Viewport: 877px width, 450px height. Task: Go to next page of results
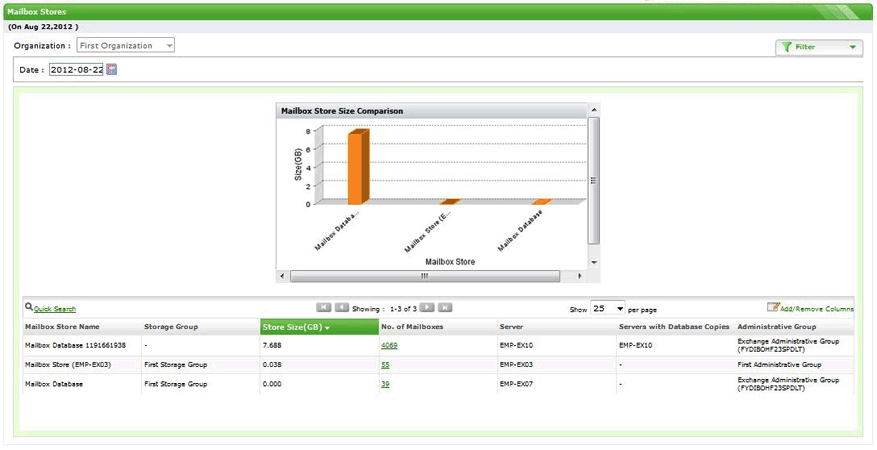pos(427,307)
